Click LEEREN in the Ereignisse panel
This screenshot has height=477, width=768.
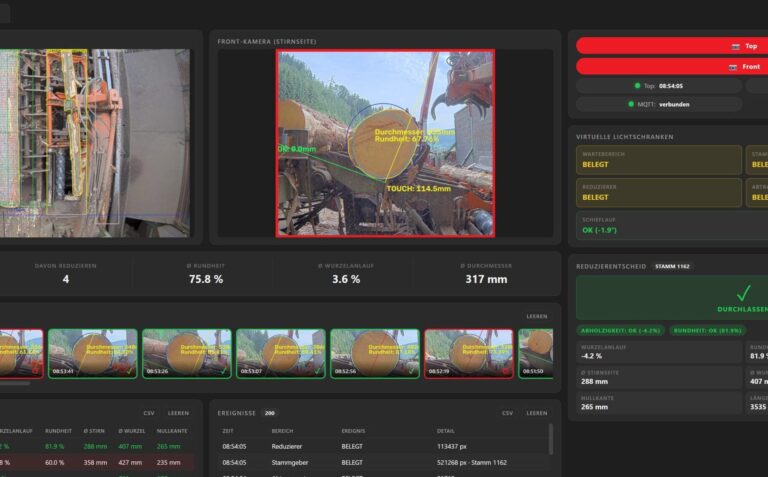[x=537, y=413]
